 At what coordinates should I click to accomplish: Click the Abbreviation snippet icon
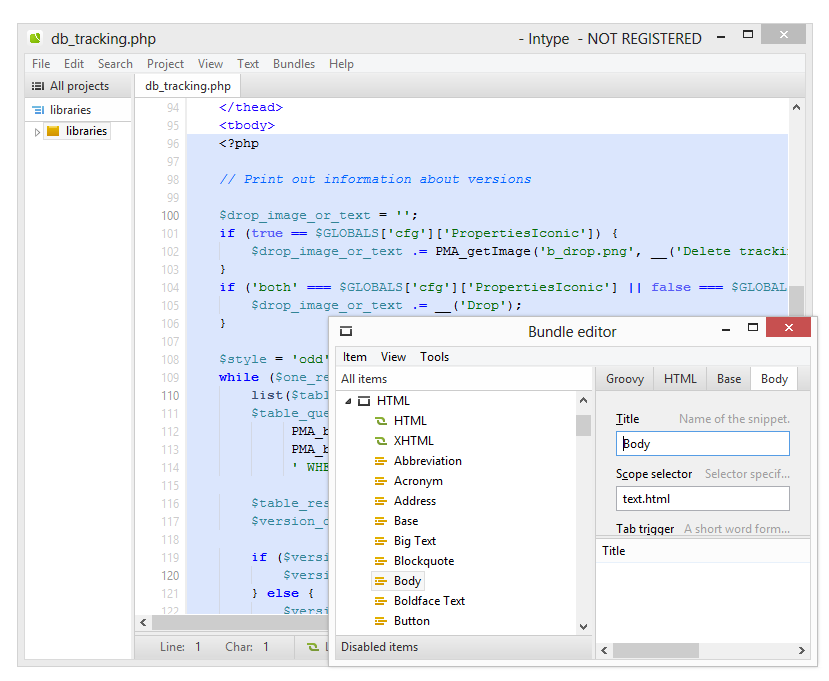(380, 461)
